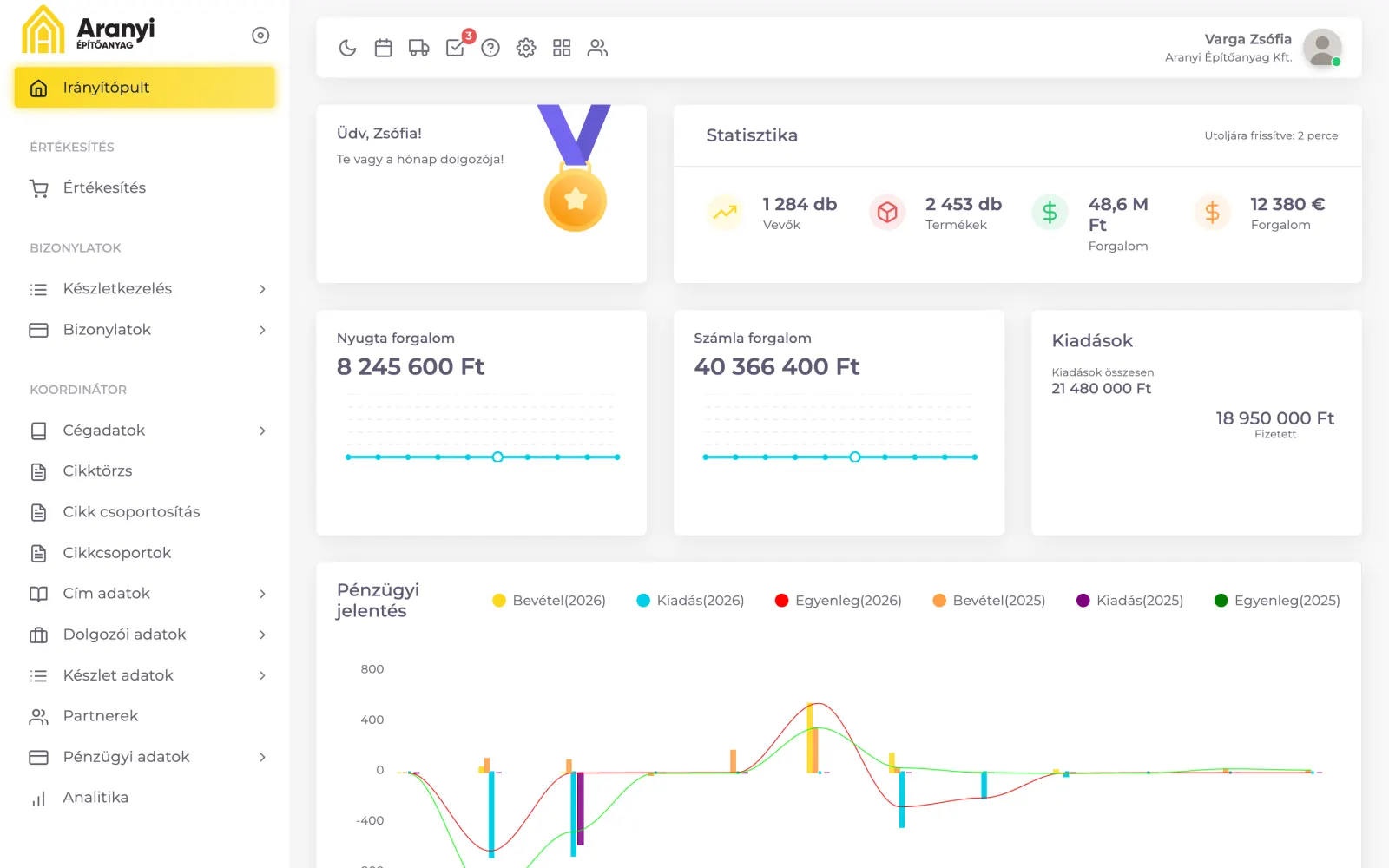Click the delivery truck icon

click(x=419, y=48)
